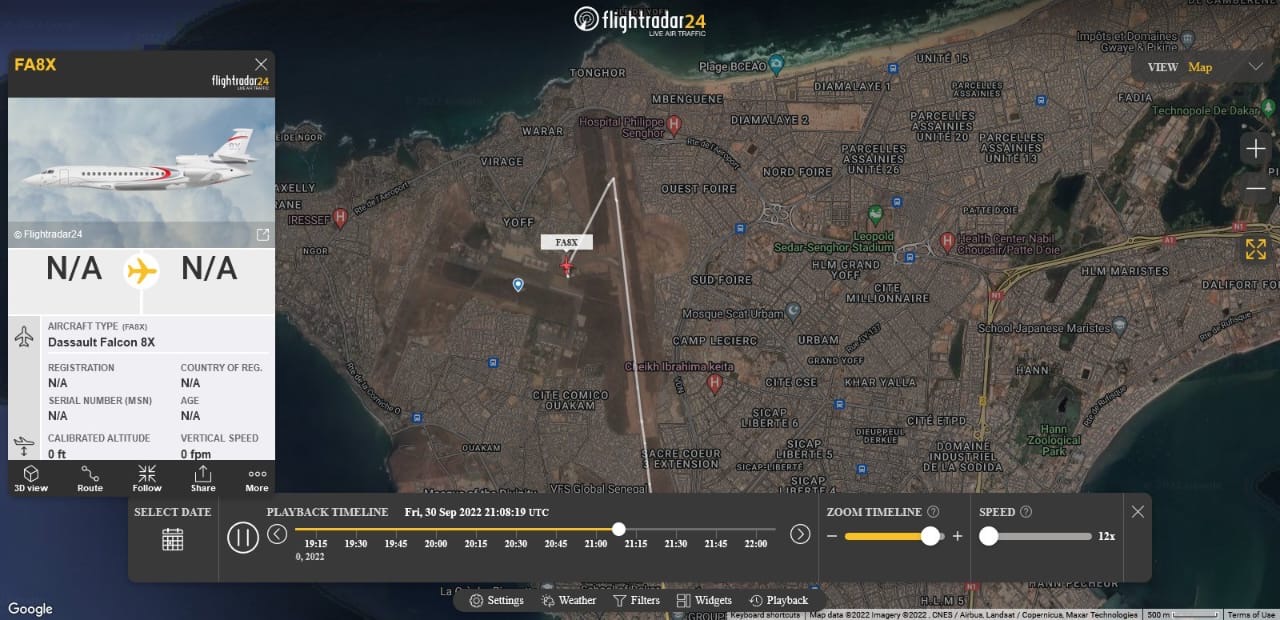This screenshot has width=1280, height=620.
Task: Click the Mosque Scat Urbam marker
Action: click(x=794, y=314)
